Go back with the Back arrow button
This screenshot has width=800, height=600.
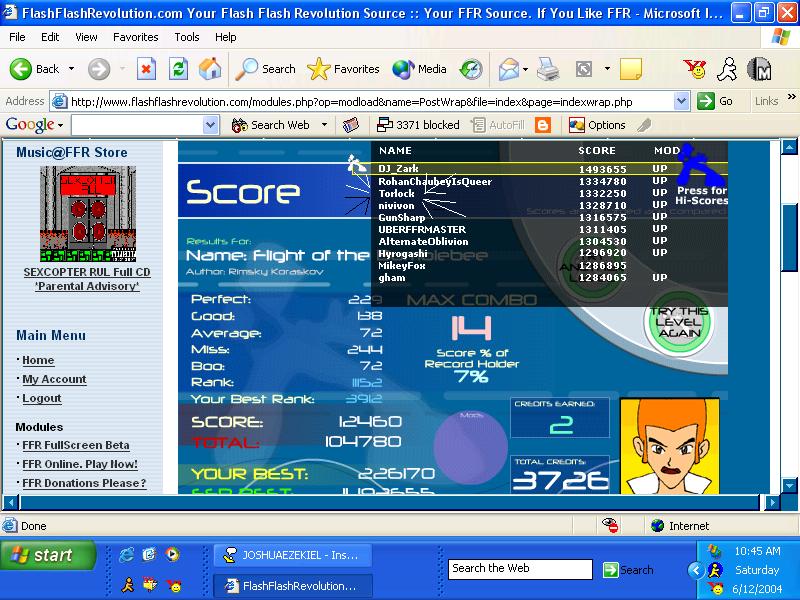tap(34, 69)
